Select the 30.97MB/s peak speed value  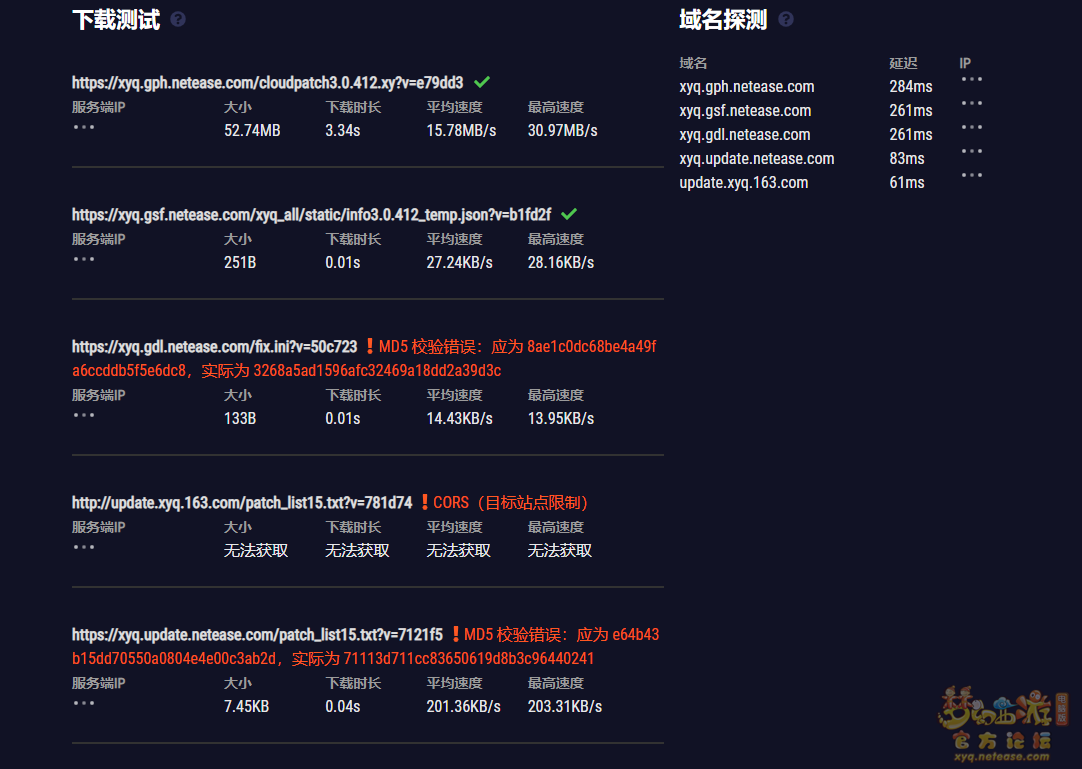(562, 130)
